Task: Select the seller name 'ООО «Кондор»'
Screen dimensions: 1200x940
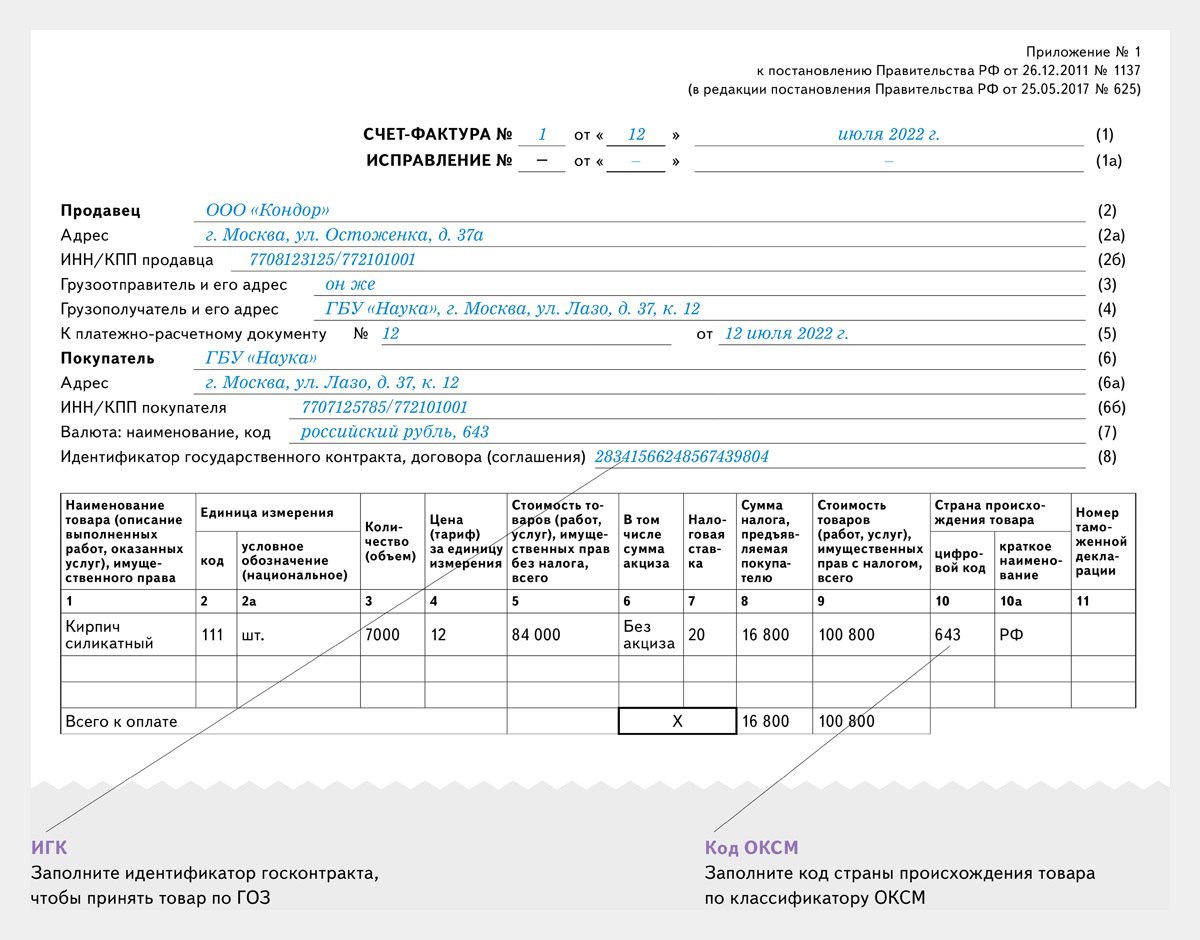Action: pos(267,211)
